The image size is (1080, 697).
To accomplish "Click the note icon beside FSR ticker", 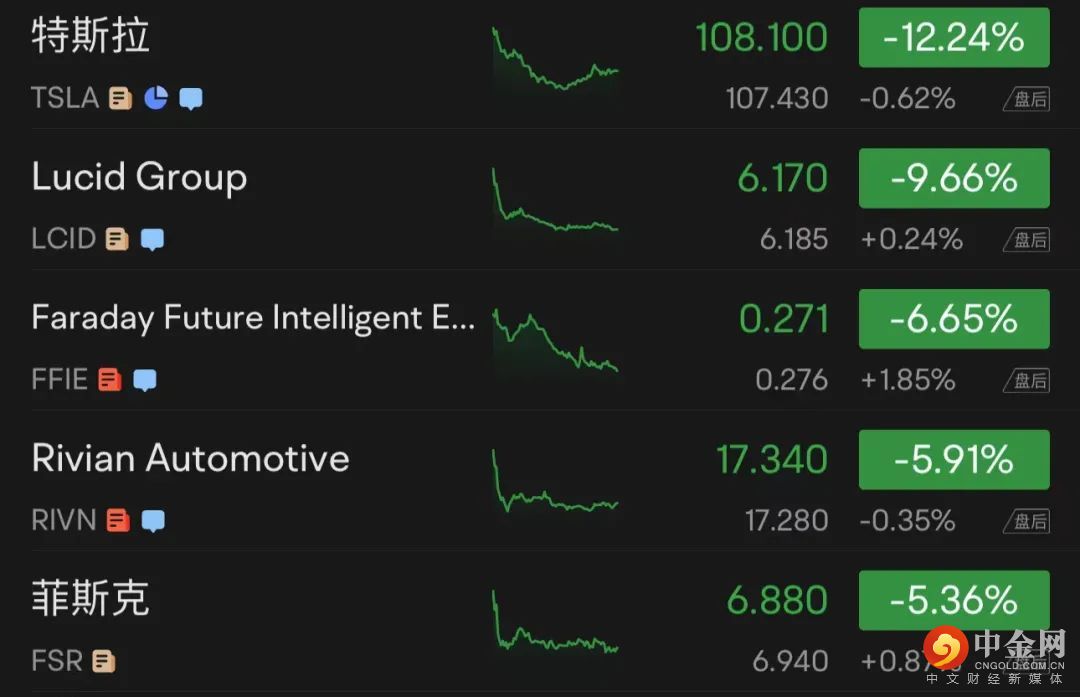I will point(103,661).
